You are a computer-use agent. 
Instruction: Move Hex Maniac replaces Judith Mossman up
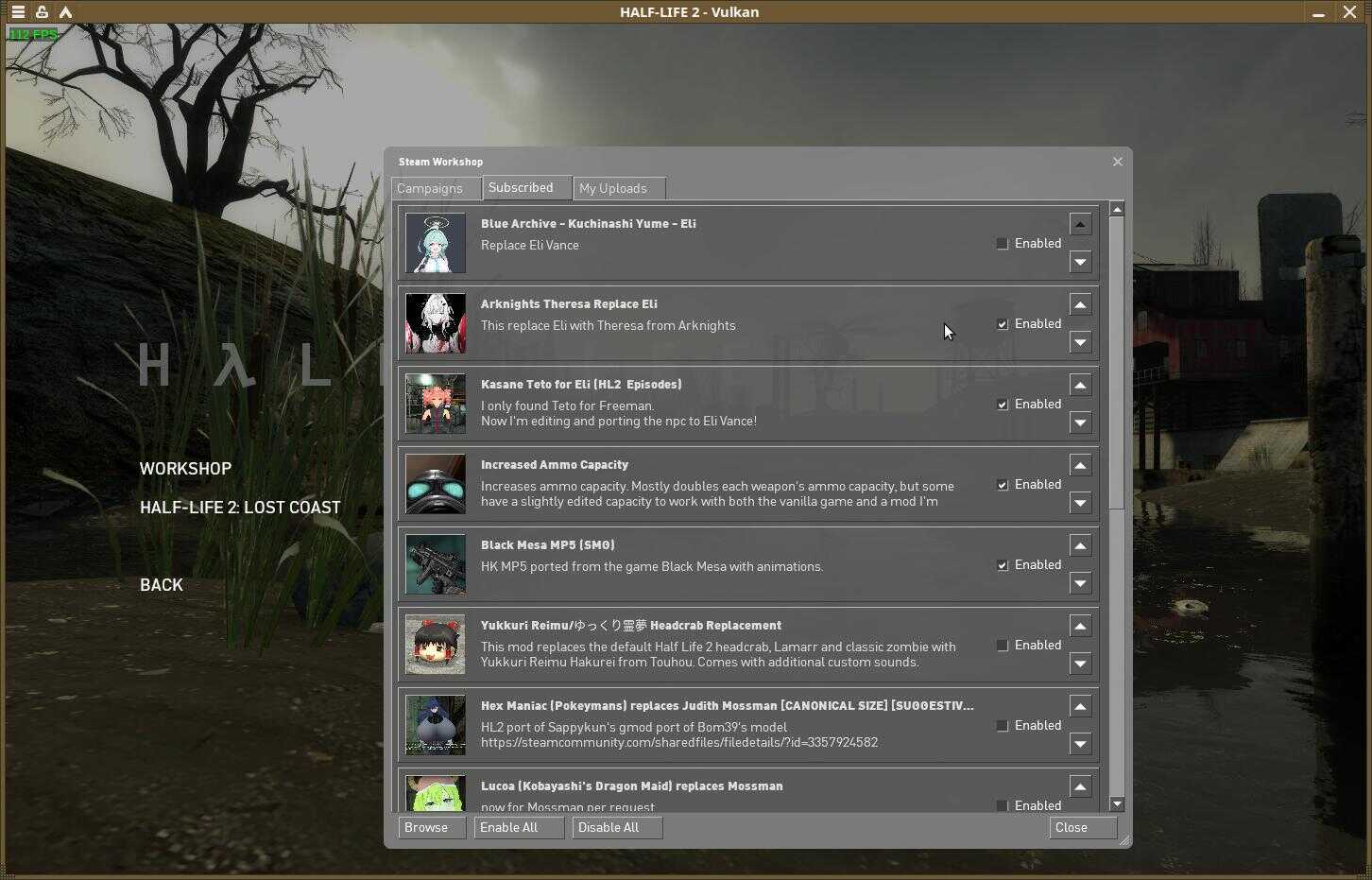pos(1080,706)
